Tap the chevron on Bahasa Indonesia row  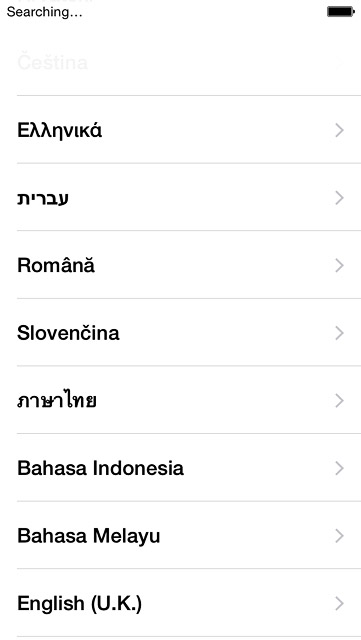[x=339, y=468]
